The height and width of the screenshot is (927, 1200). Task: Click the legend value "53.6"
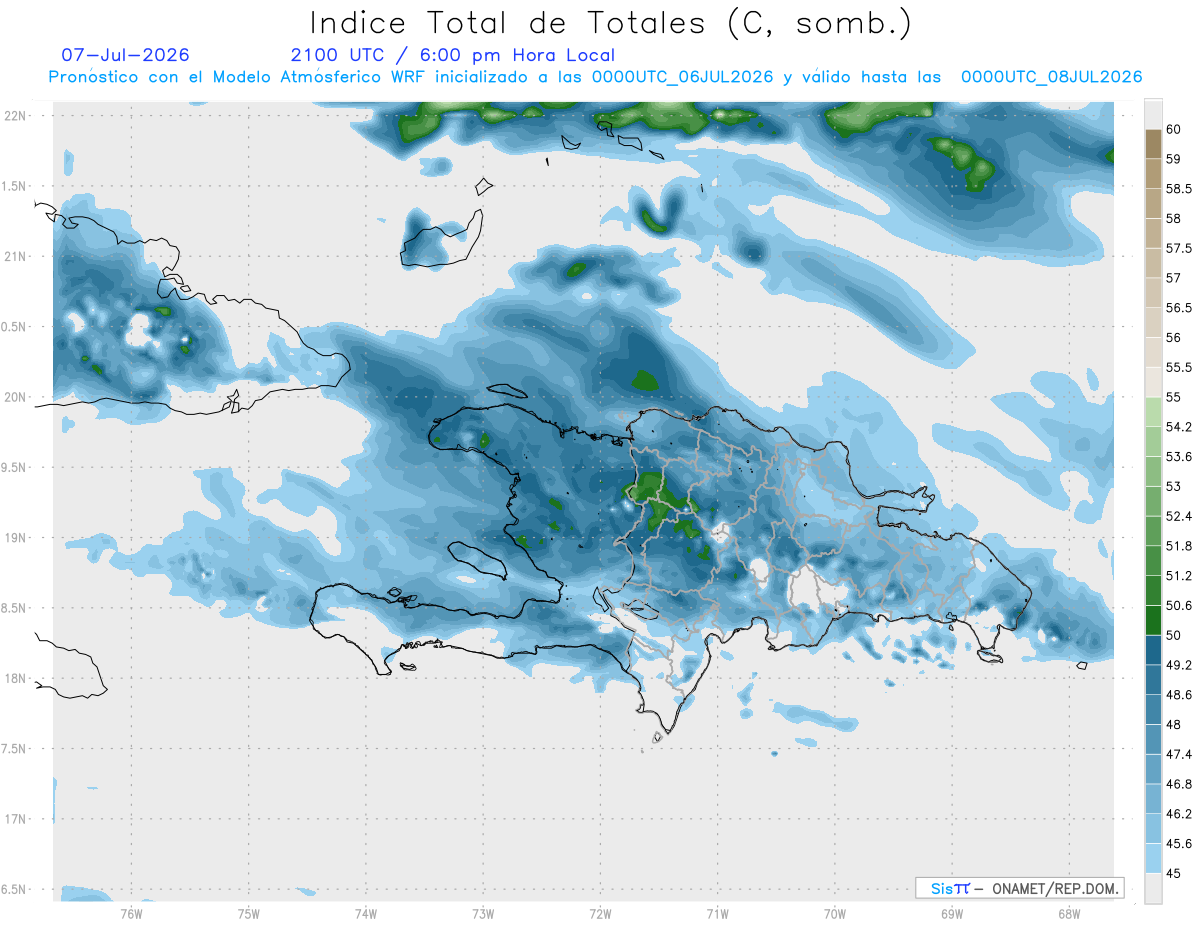point(1179,456)
